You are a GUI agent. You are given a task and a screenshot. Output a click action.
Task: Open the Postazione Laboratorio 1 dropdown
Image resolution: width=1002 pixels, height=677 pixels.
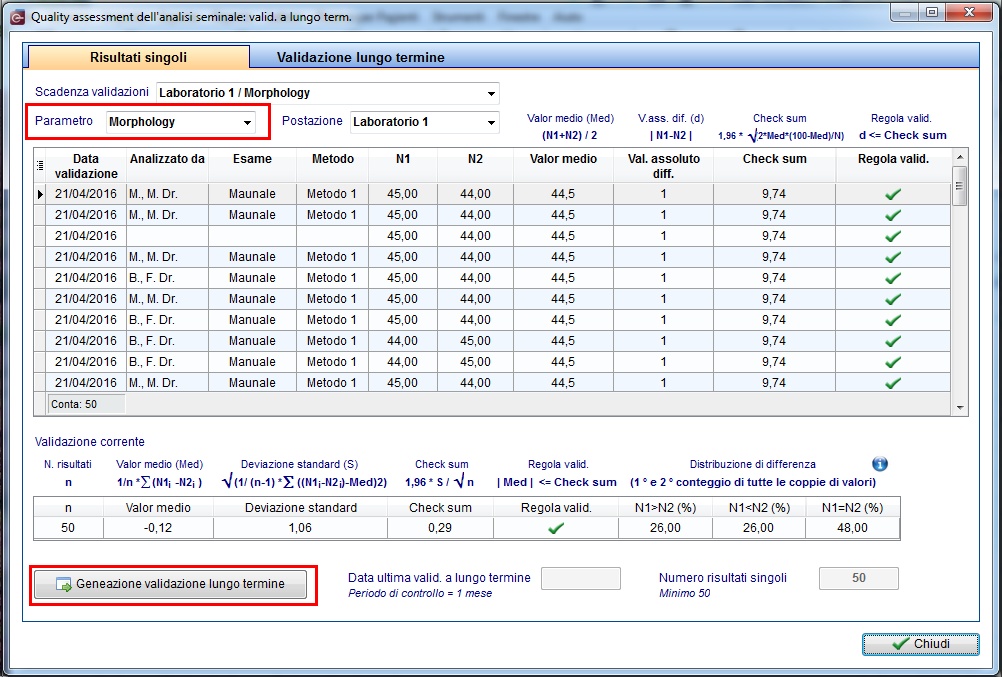click(x=491, y=122)
